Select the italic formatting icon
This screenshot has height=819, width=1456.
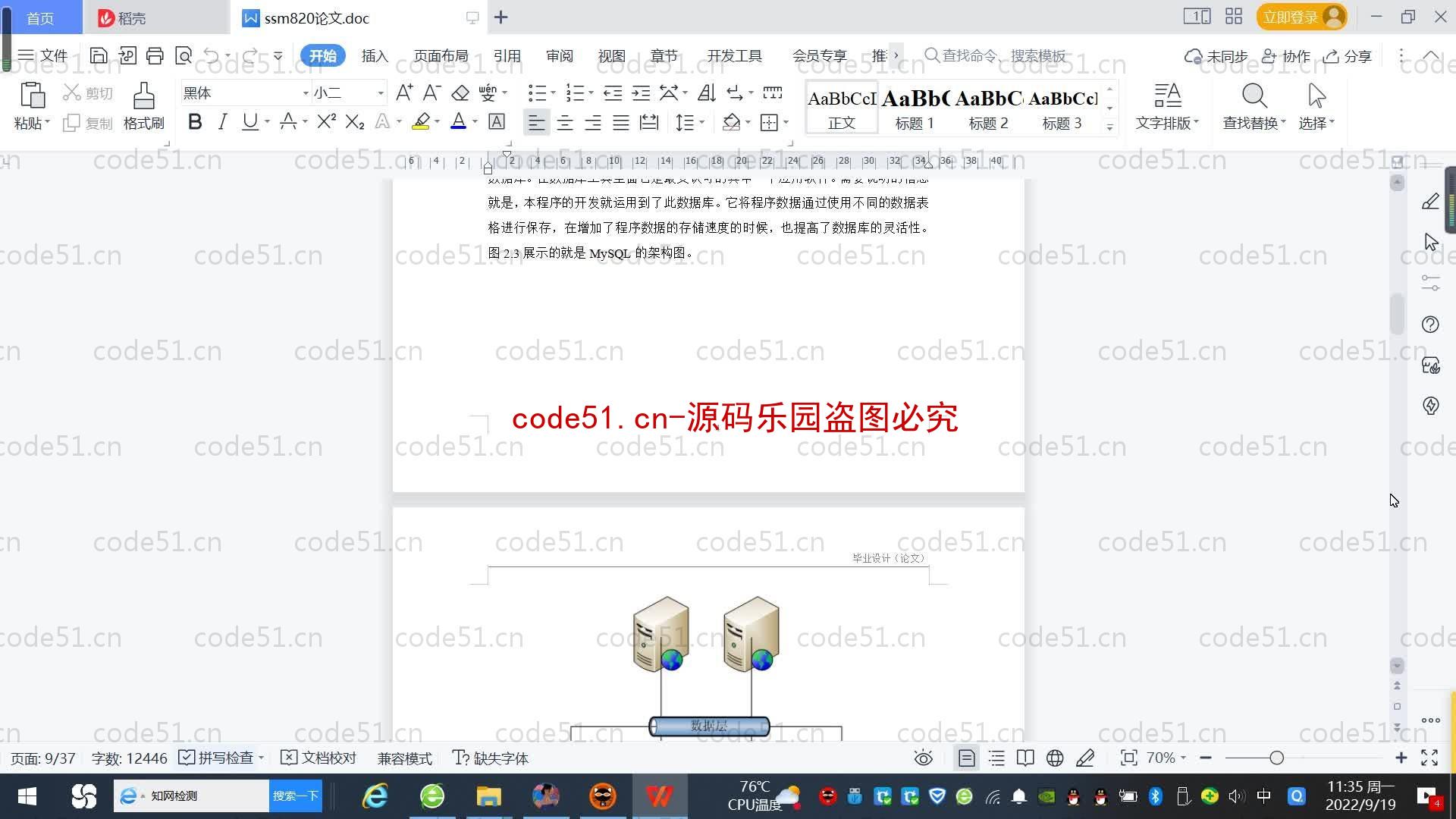coord(222,123)
